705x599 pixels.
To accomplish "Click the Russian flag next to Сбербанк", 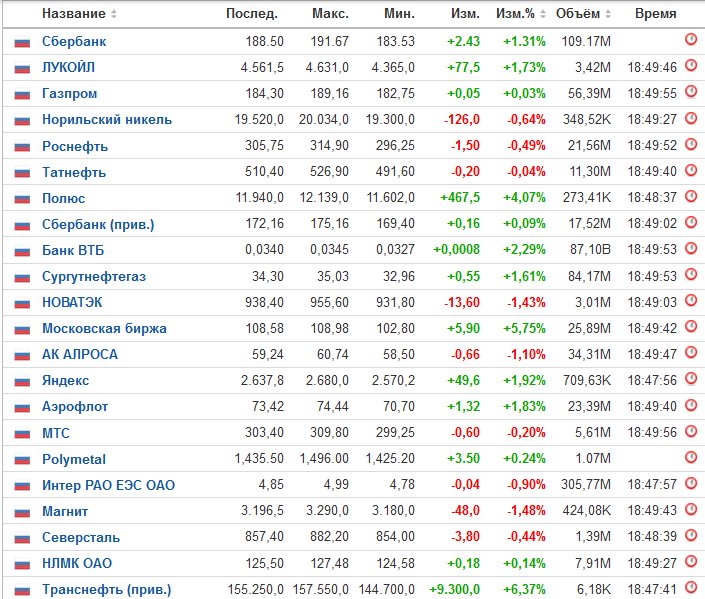I will click(22, 43).
